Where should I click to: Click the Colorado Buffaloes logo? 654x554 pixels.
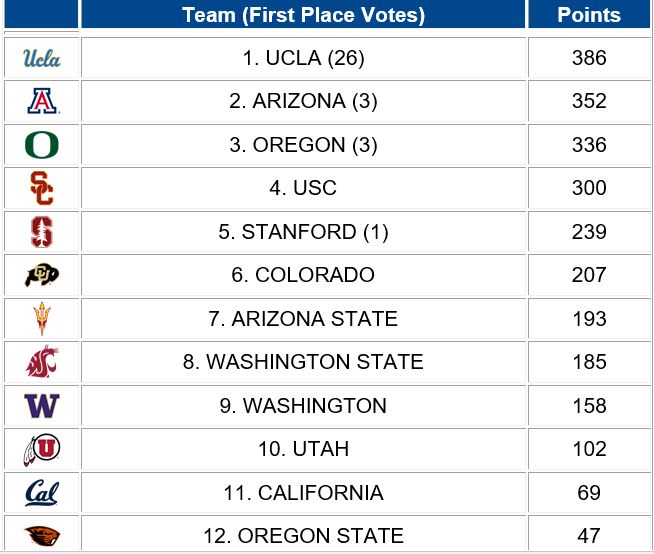pyautogui.click(x=42, y=275)
